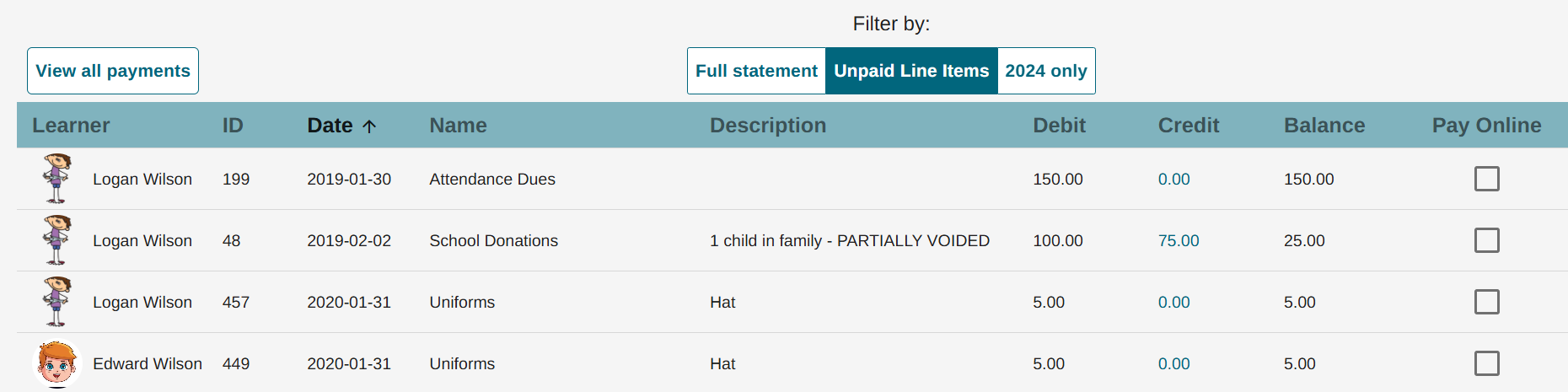Click Logan Wilson's avatar in the ID 457 row
1568x392 pixels.
click(x=56, y=302)
